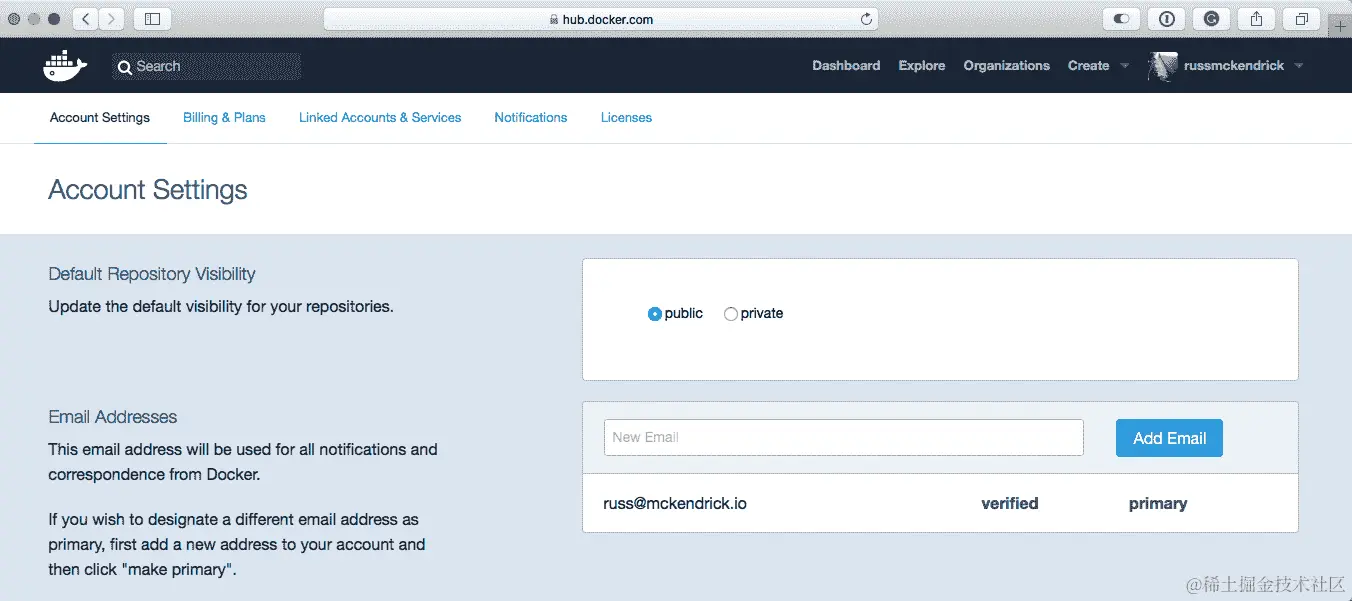Viewport: 1352px width, 601px height.
Task: Click the hub.docker.com address bar
Action: click(601, 19)
